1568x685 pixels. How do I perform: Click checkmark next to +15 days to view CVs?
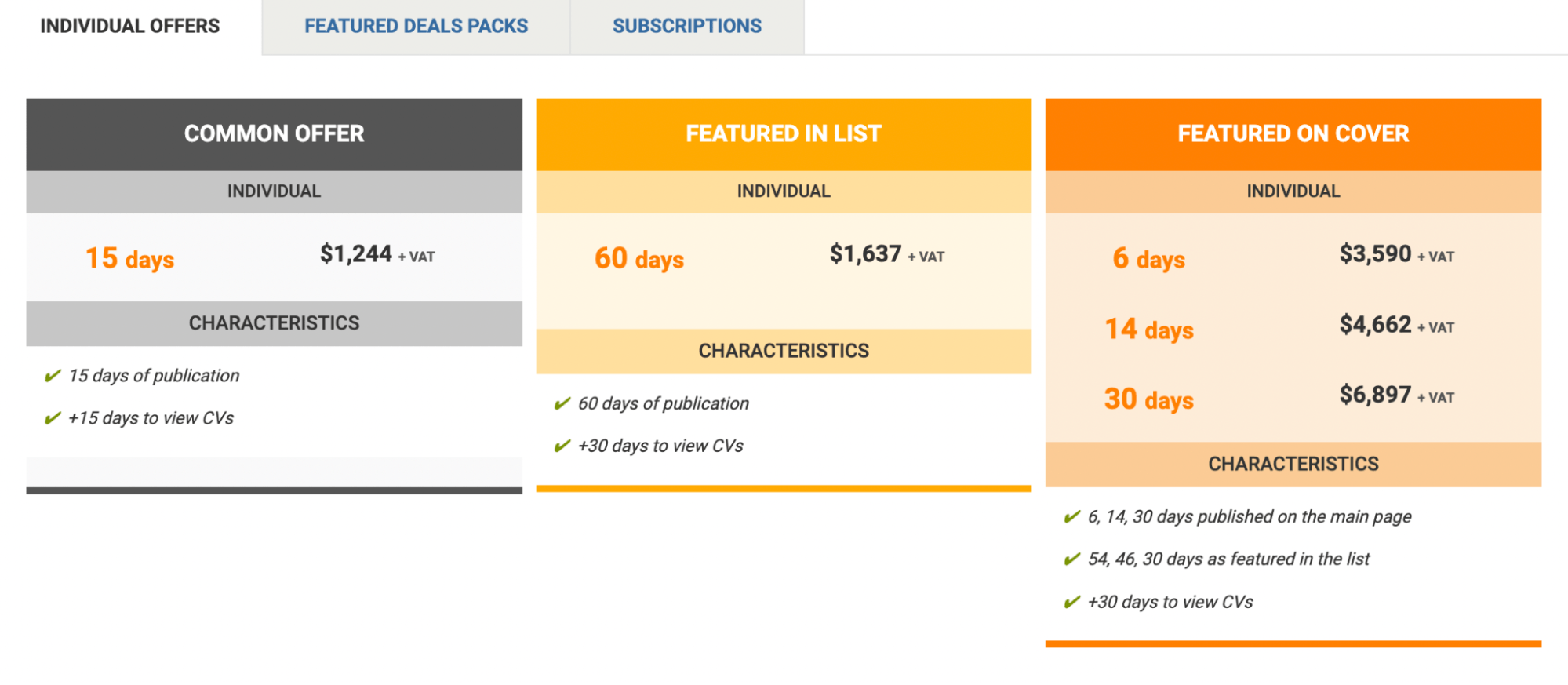(x=53, y=418)
